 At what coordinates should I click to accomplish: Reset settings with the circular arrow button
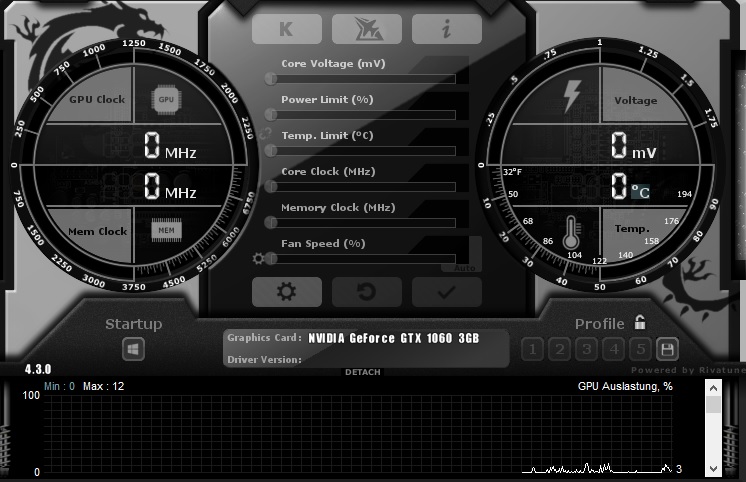(x=367, y=292)
